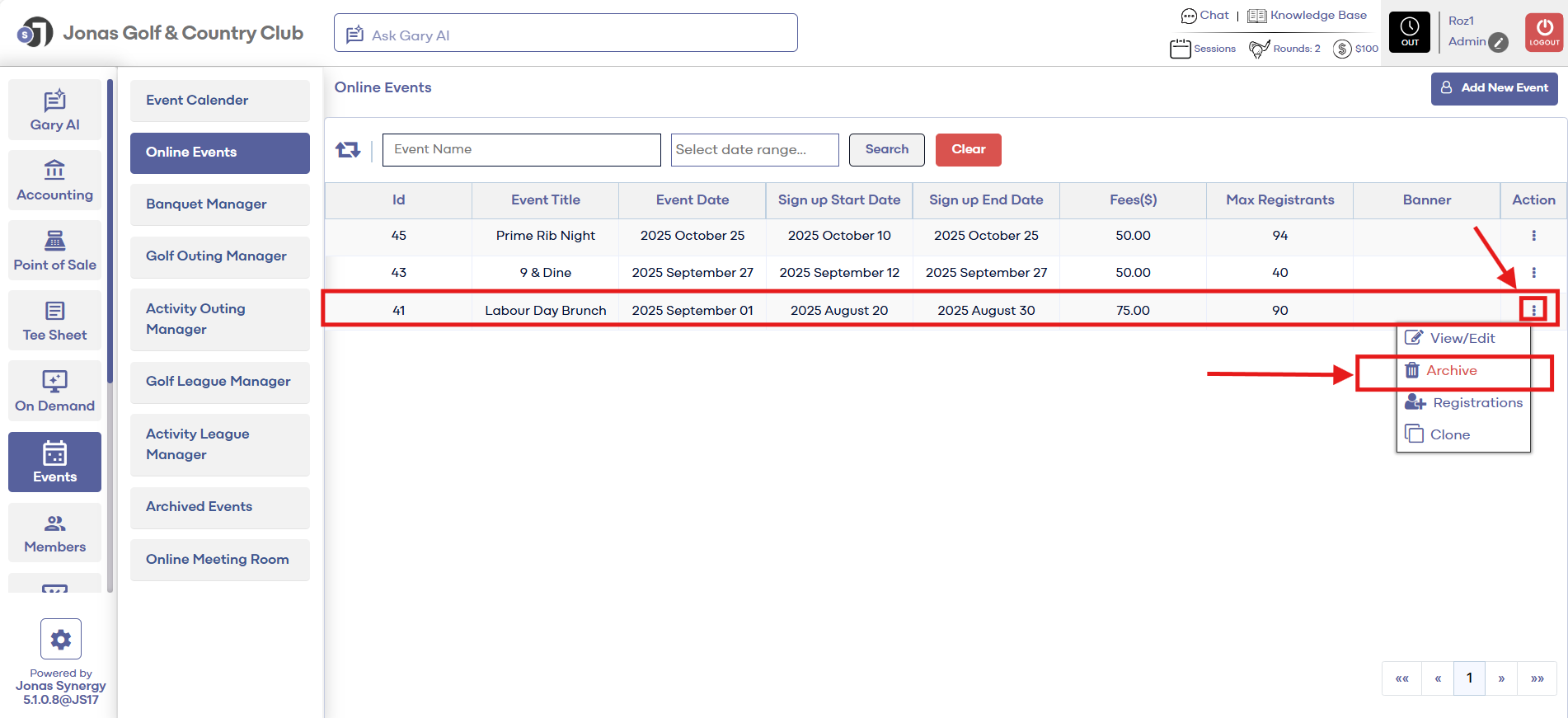This screenshot has height=718, width=1568.
Task: Click the profile edit pencil icon
Action: pos(1499,42)
